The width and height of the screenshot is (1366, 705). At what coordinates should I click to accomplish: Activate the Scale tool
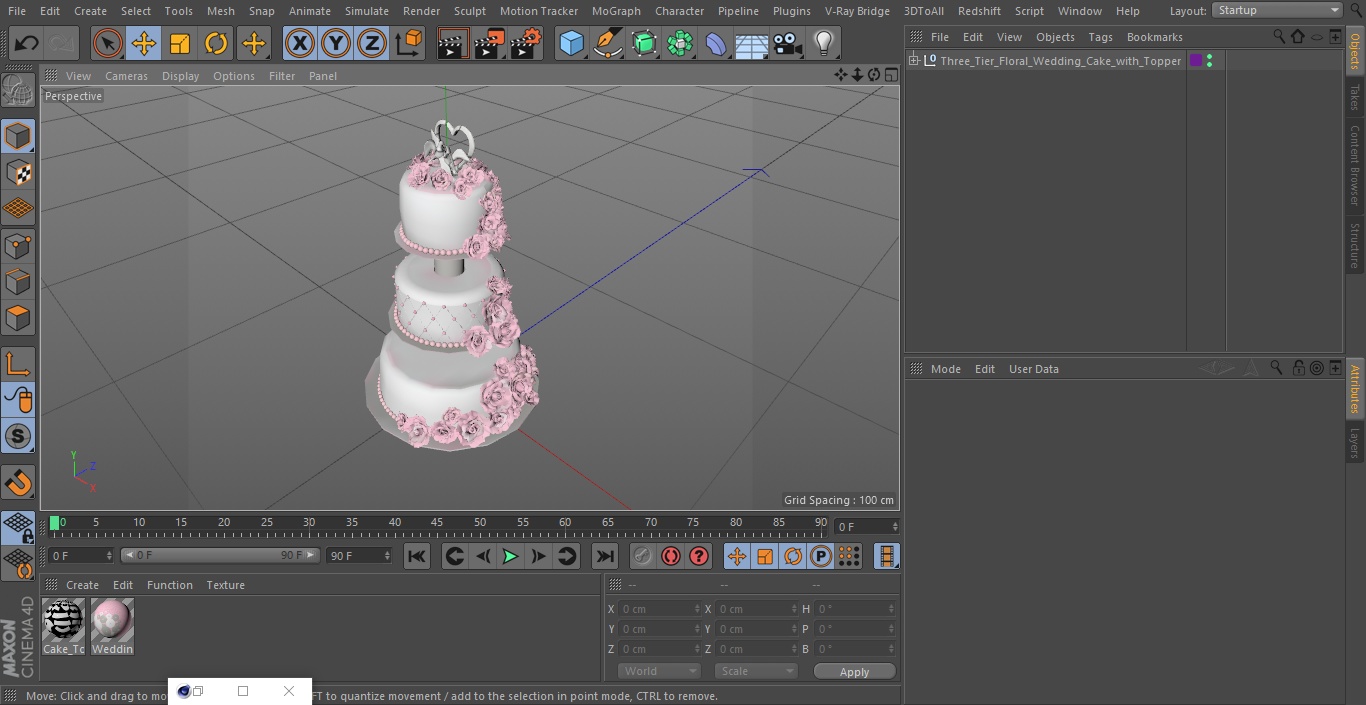[x=180, y=43]
